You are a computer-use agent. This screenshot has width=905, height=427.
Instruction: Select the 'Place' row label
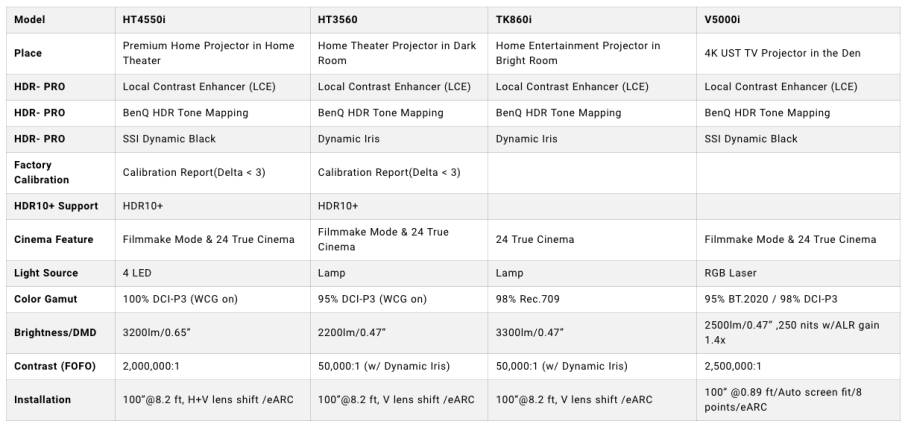click(28, 53)
